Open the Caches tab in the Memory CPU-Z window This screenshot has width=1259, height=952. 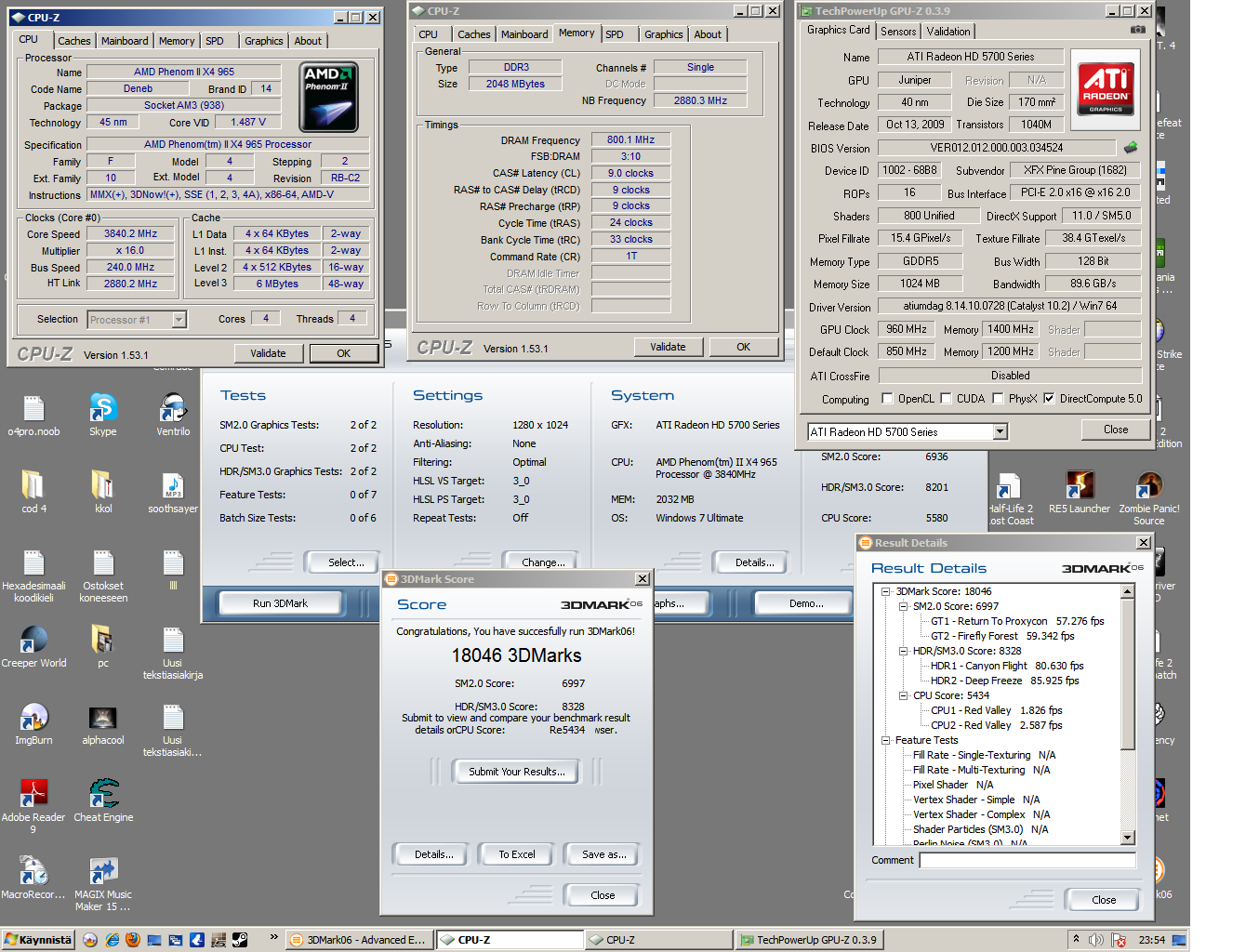click(473, 34)
